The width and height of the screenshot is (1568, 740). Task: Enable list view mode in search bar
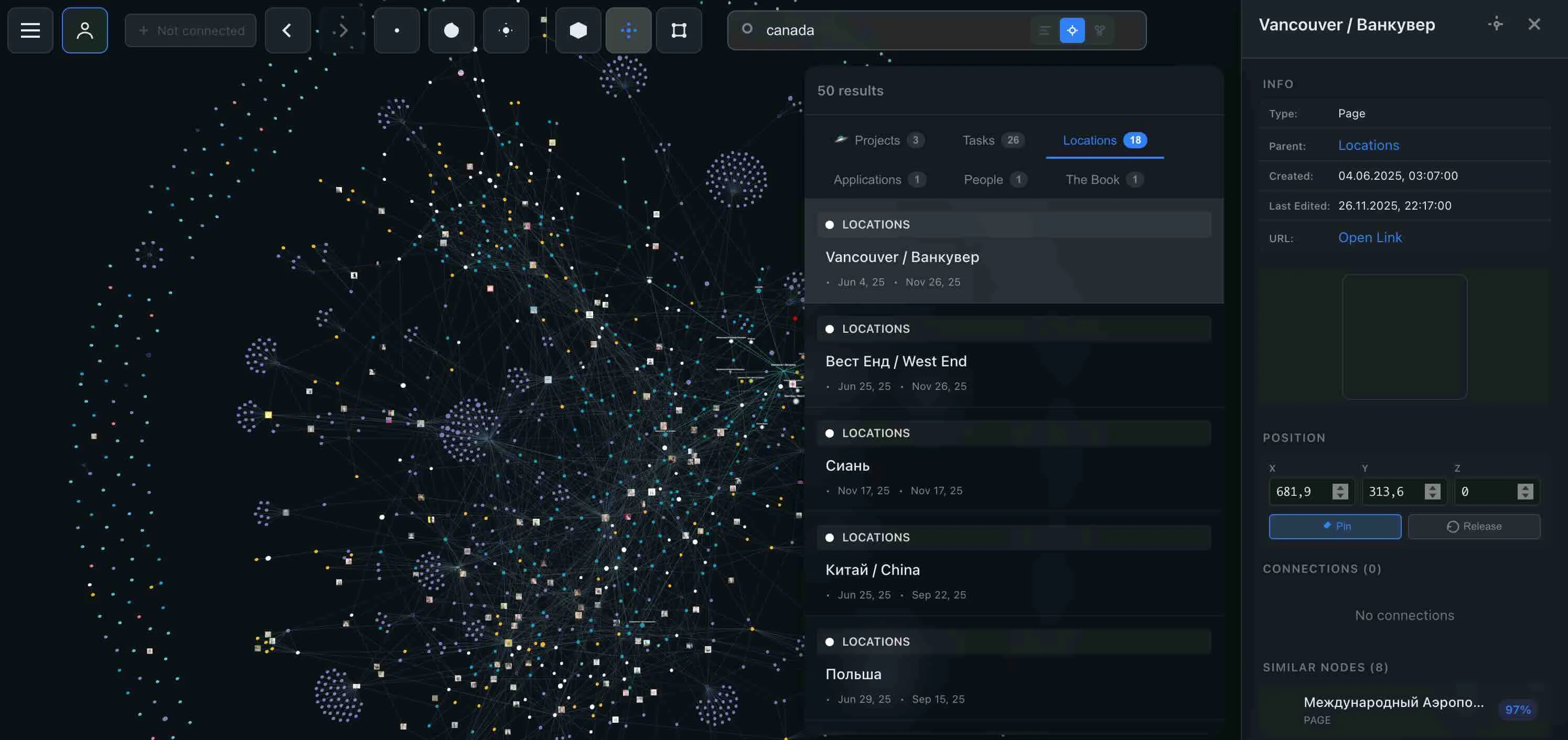tap(1044, 30)
